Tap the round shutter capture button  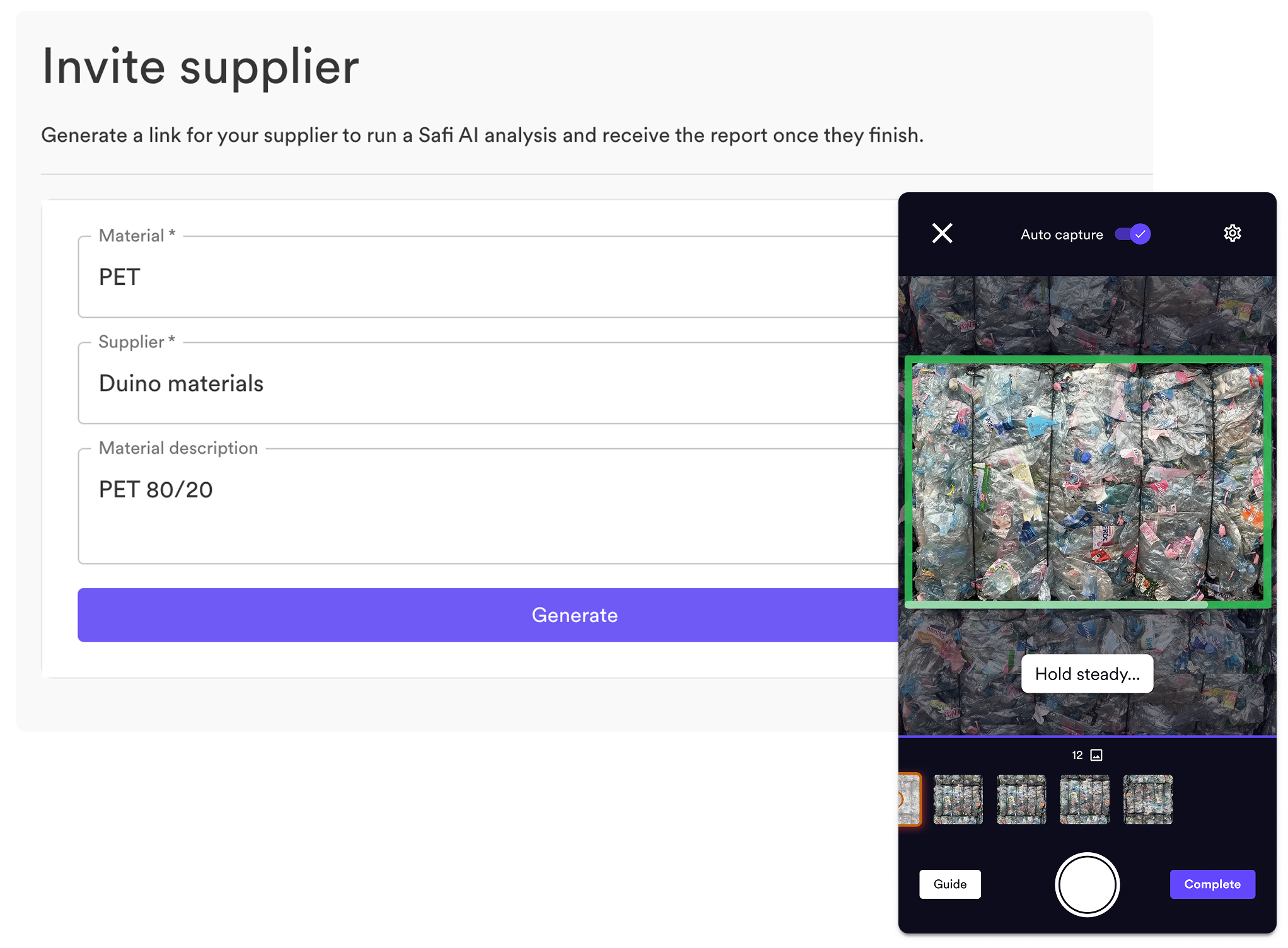point(1087,884)
